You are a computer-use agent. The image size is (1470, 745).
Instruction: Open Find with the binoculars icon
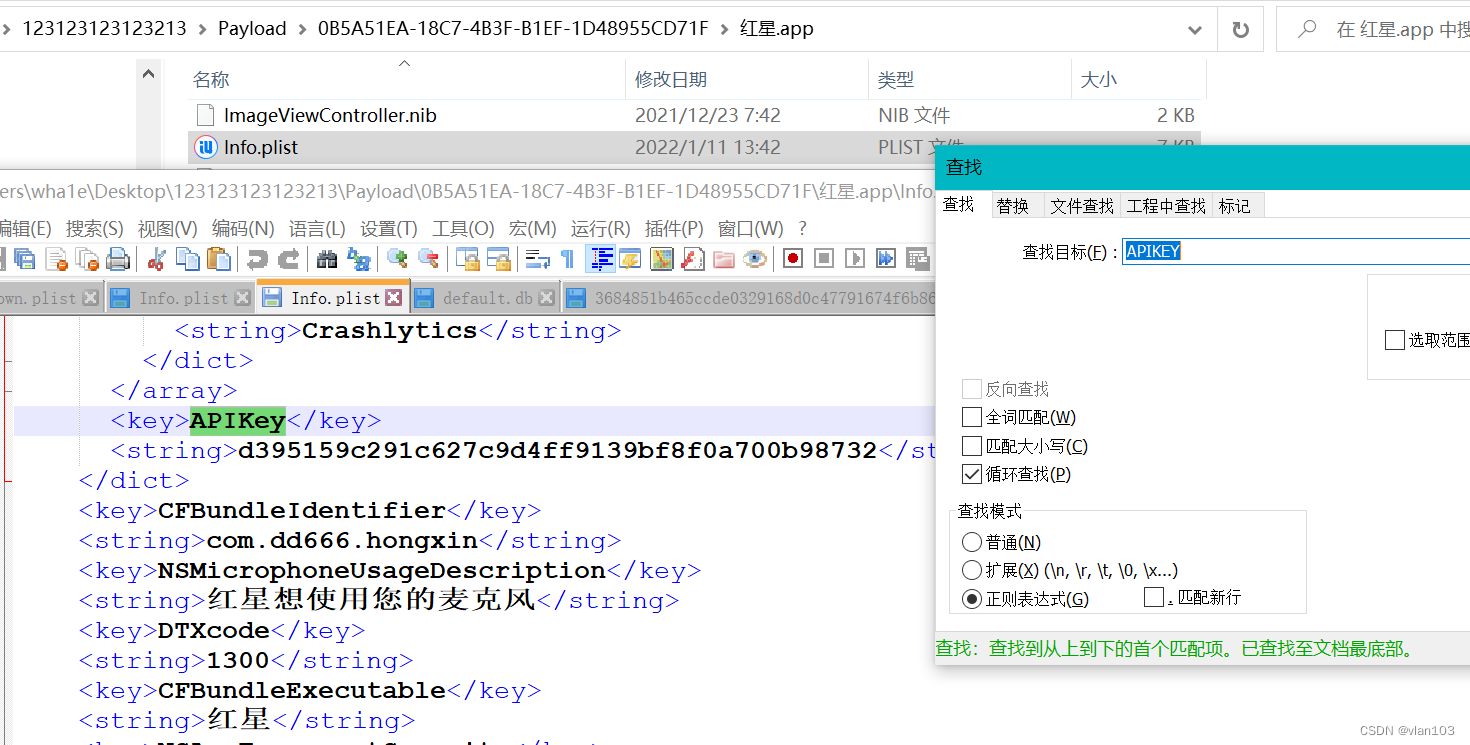click(x=327, y=259)
